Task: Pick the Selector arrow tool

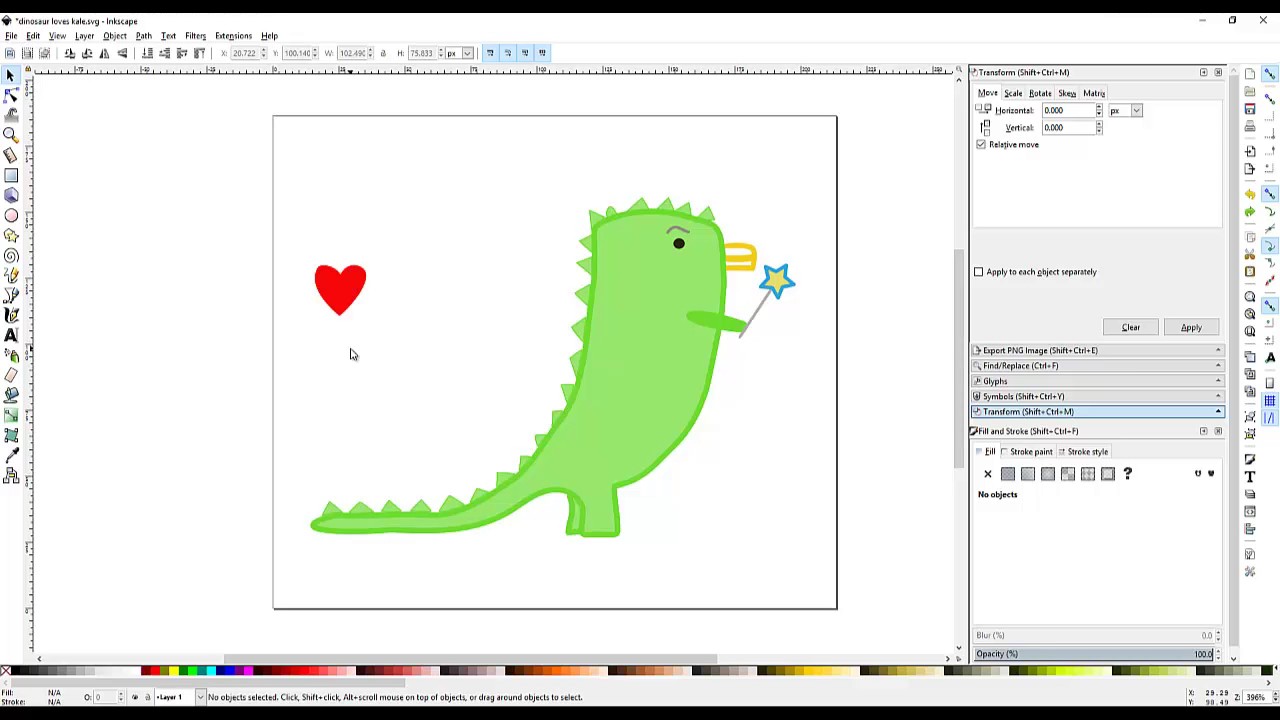Action: coord(11,75)
